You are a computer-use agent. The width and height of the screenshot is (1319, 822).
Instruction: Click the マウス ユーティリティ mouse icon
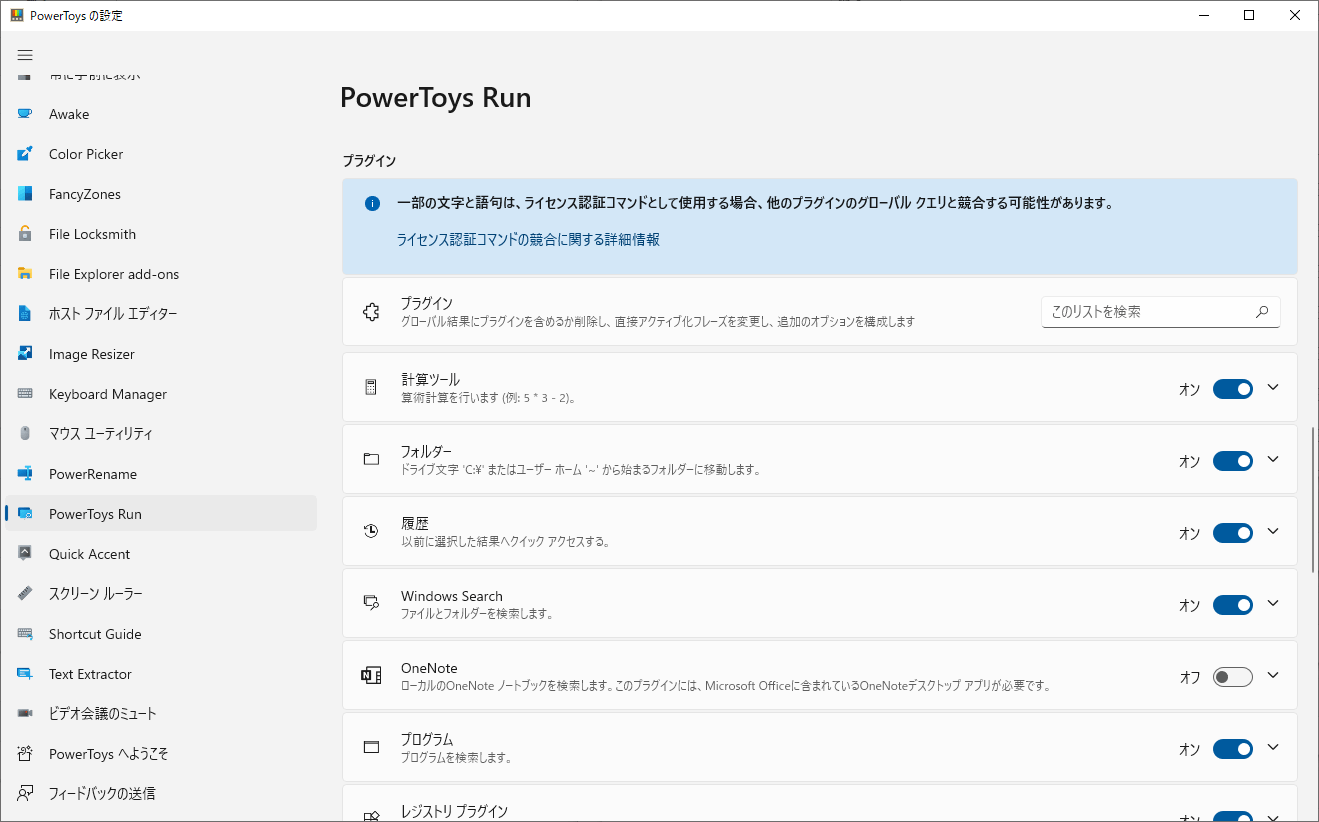tap(25, 434)
